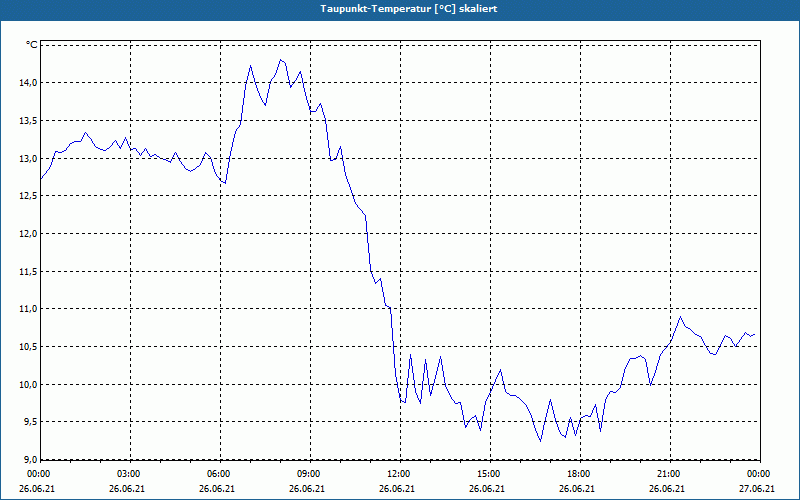Click the 13,0 y-axis label
This screenshot has height=500, width=800.
click(29, 159)
